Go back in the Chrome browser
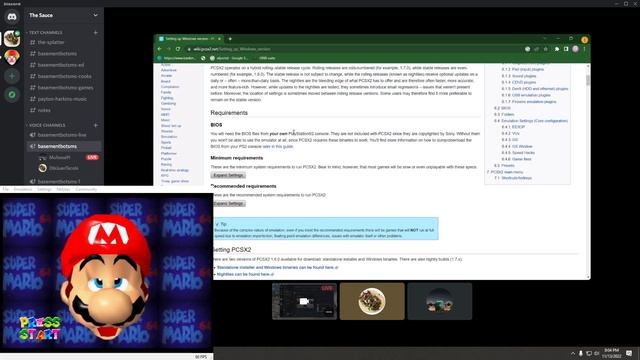Image resolution: width=640 pixels, height=360 pixels. [160, 49]
